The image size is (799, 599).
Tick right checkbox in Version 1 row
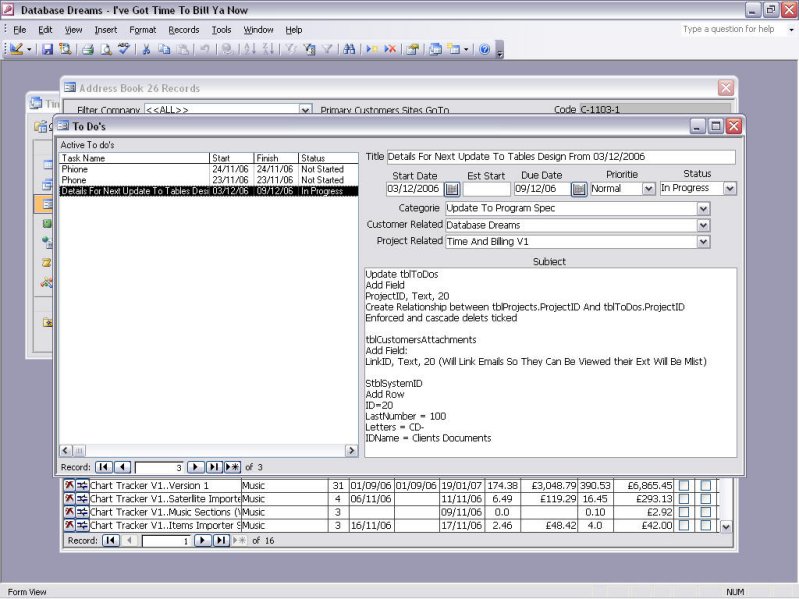coord(706,486)
